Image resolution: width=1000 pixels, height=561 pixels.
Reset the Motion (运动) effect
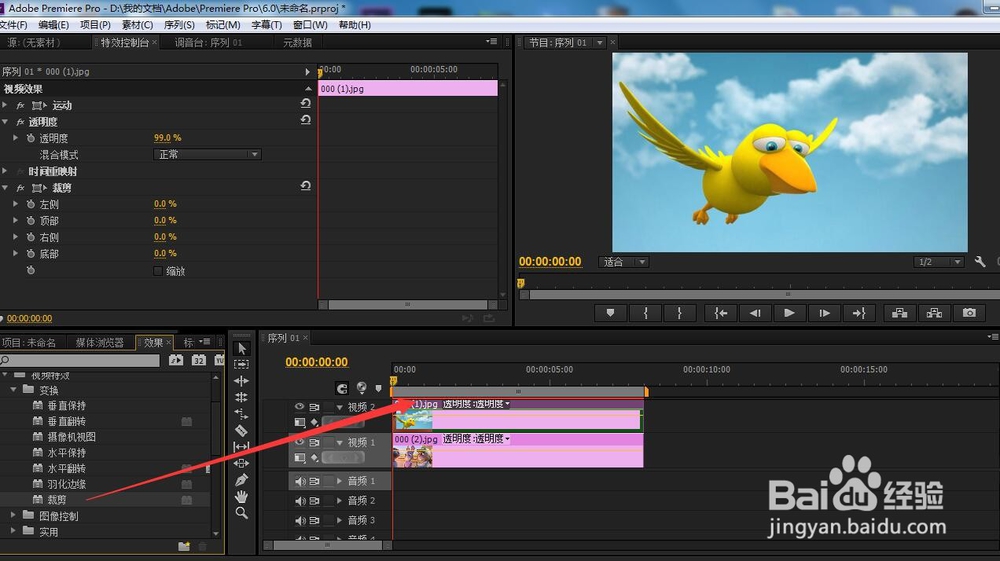(305, 103)
